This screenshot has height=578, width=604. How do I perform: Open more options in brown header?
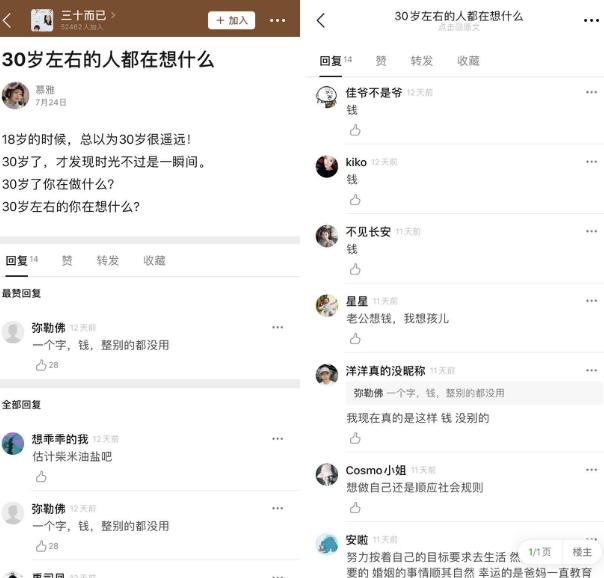pyautogui.click(x=277, y=20)
